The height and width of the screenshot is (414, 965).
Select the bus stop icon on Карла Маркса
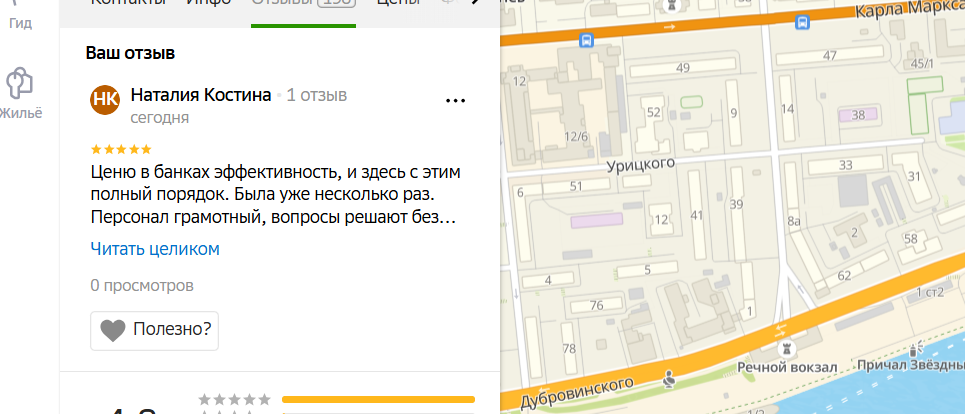(x=802, y=23)
